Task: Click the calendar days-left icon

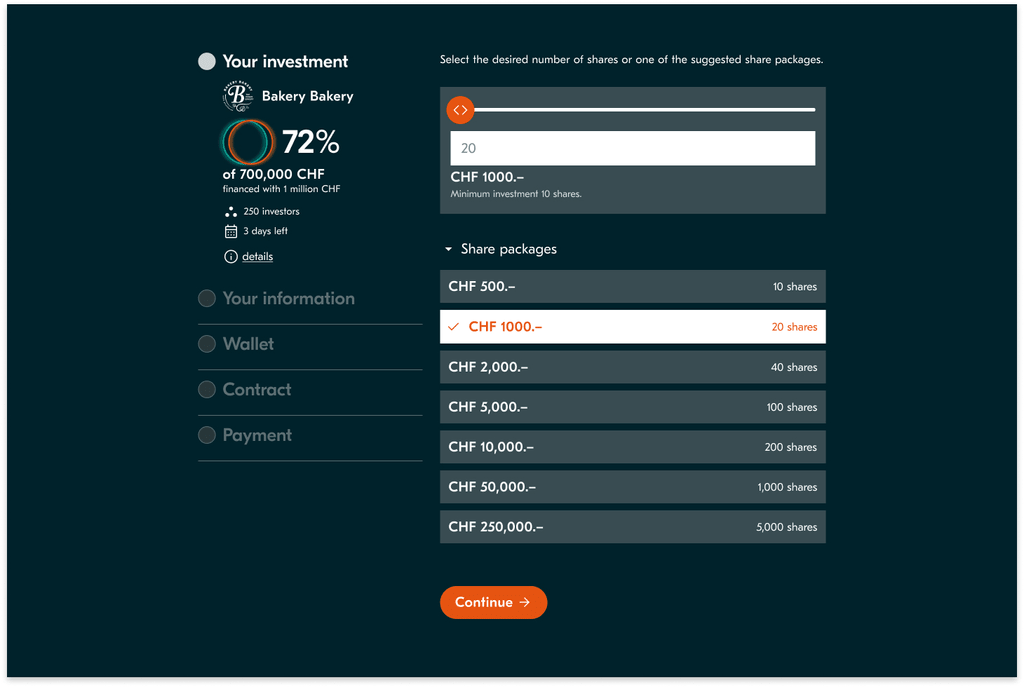Action: coord(231,232)
